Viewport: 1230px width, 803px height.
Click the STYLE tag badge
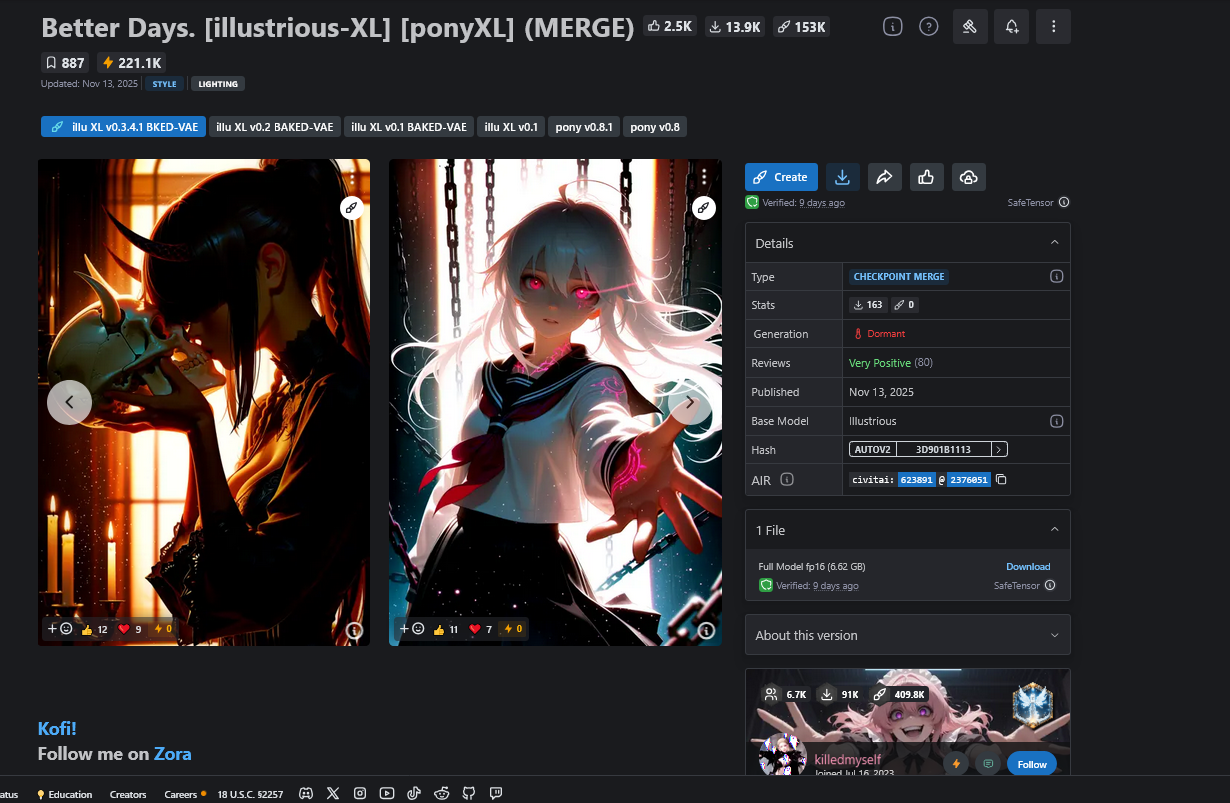pos(165,84)
